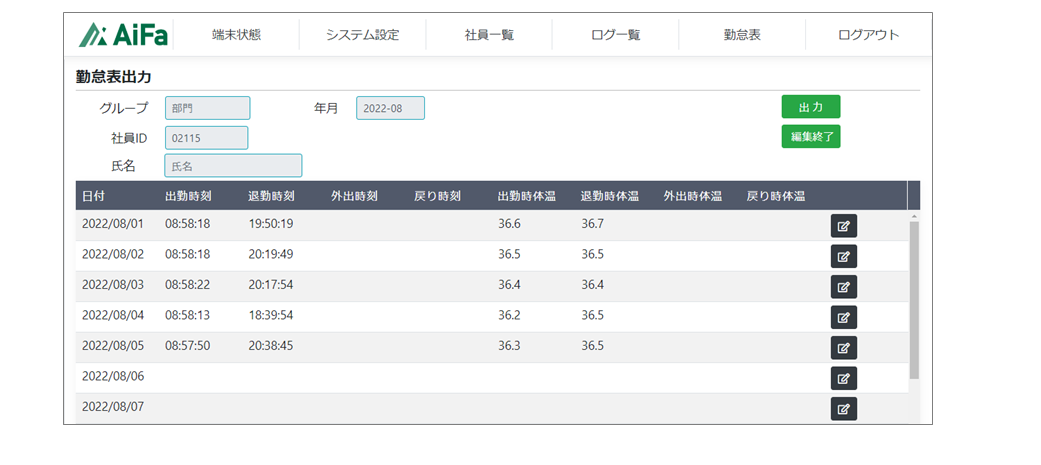This screenshot has width=1041, height=465.
Task: Click the table's vertical scrollbar
Action: point(913,300)
